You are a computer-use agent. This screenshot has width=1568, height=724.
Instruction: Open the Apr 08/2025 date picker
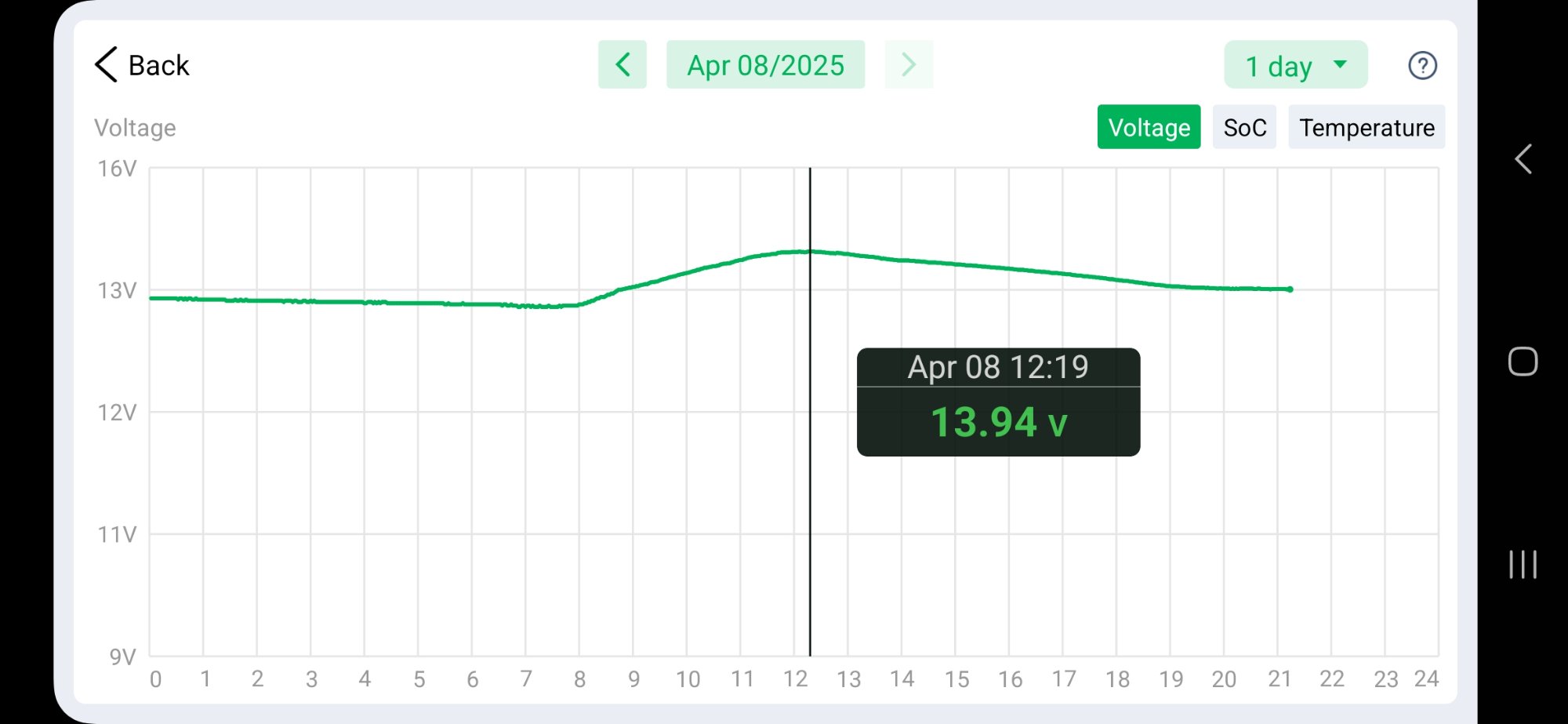point(765,65)
